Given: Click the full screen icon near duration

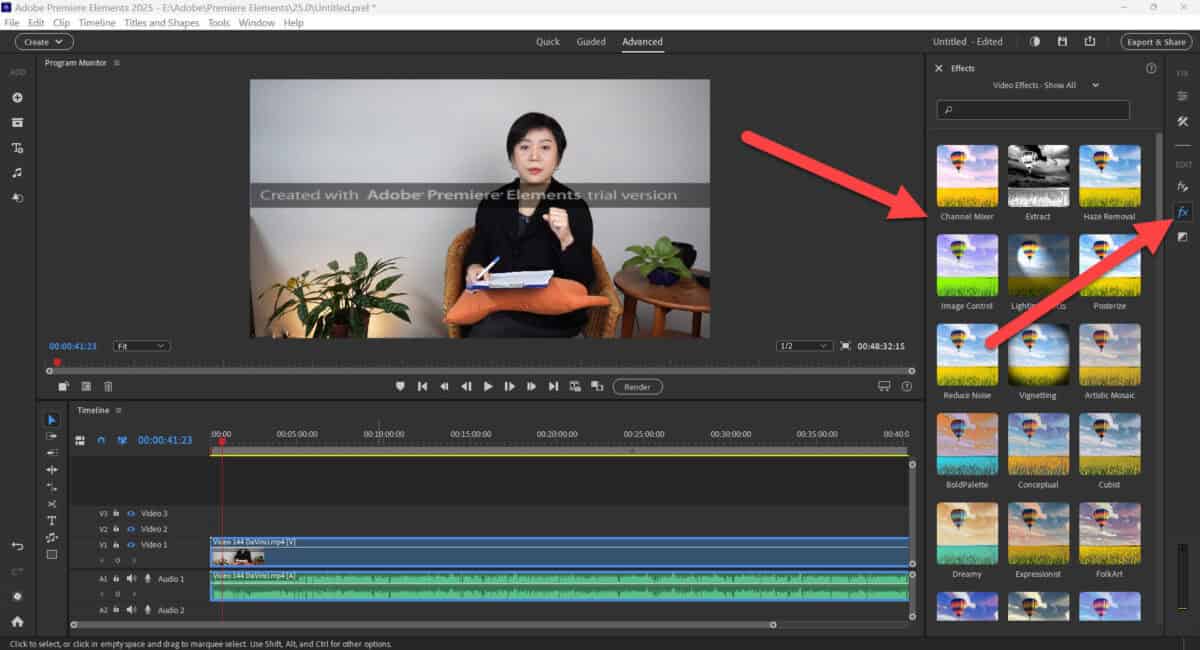Looking at the screenshot, I should [845, 346].
